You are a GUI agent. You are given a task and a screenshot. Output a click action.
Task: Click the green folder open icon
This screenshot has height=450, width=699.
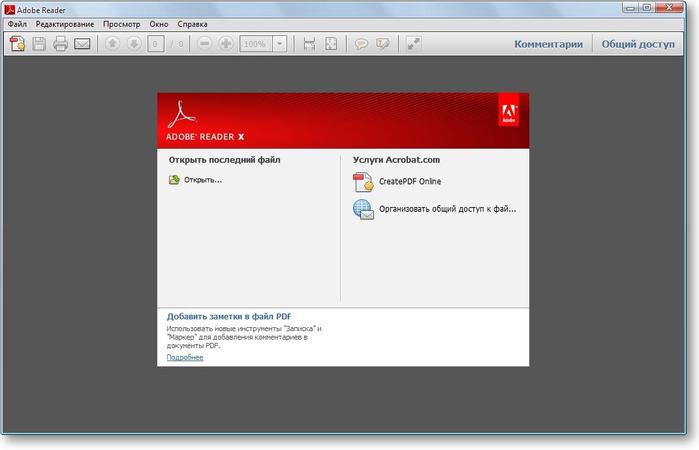click(x=174, y=180)
